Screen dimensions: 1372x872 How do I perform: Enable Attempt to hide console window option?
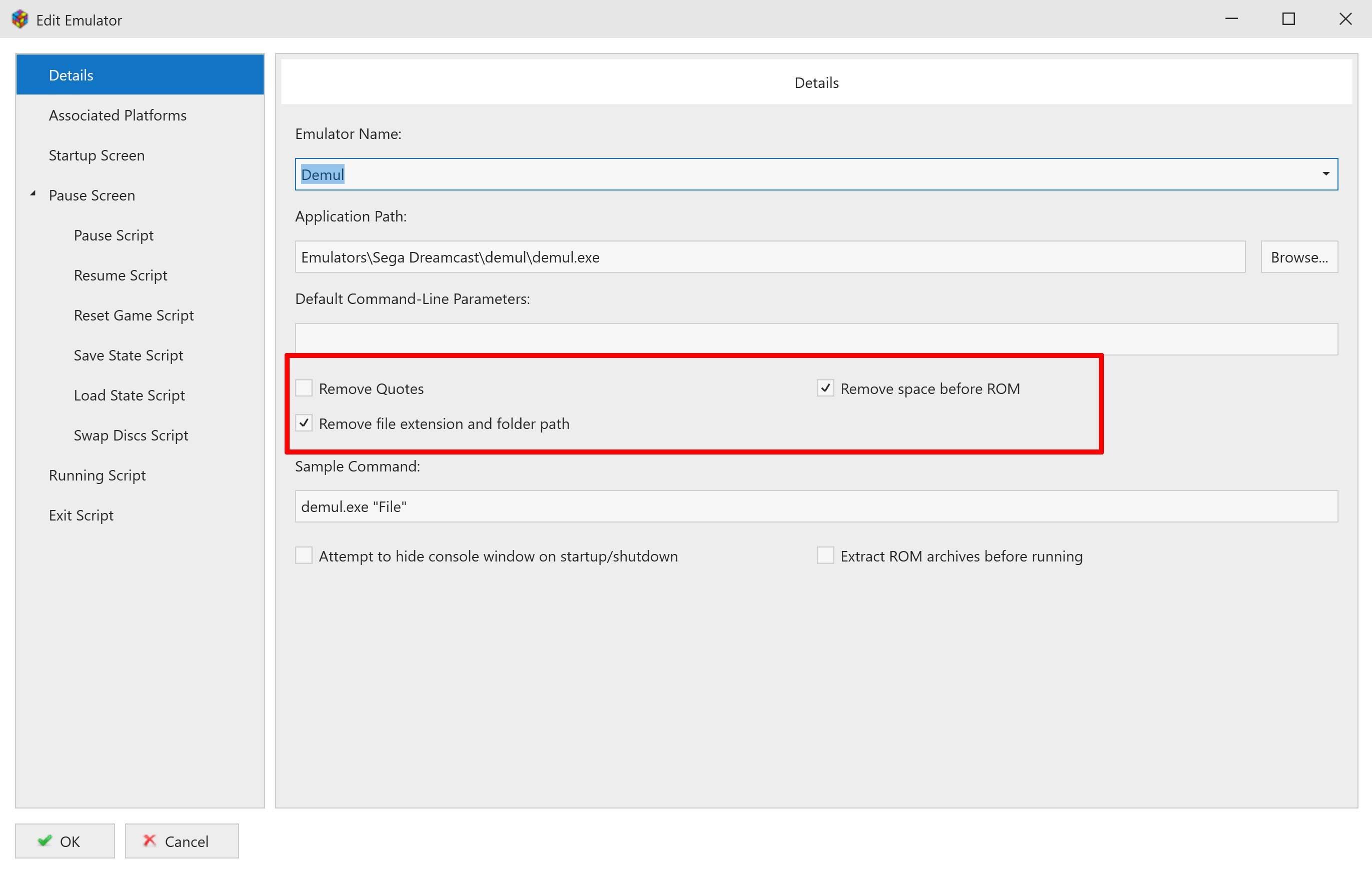point(304,555)
